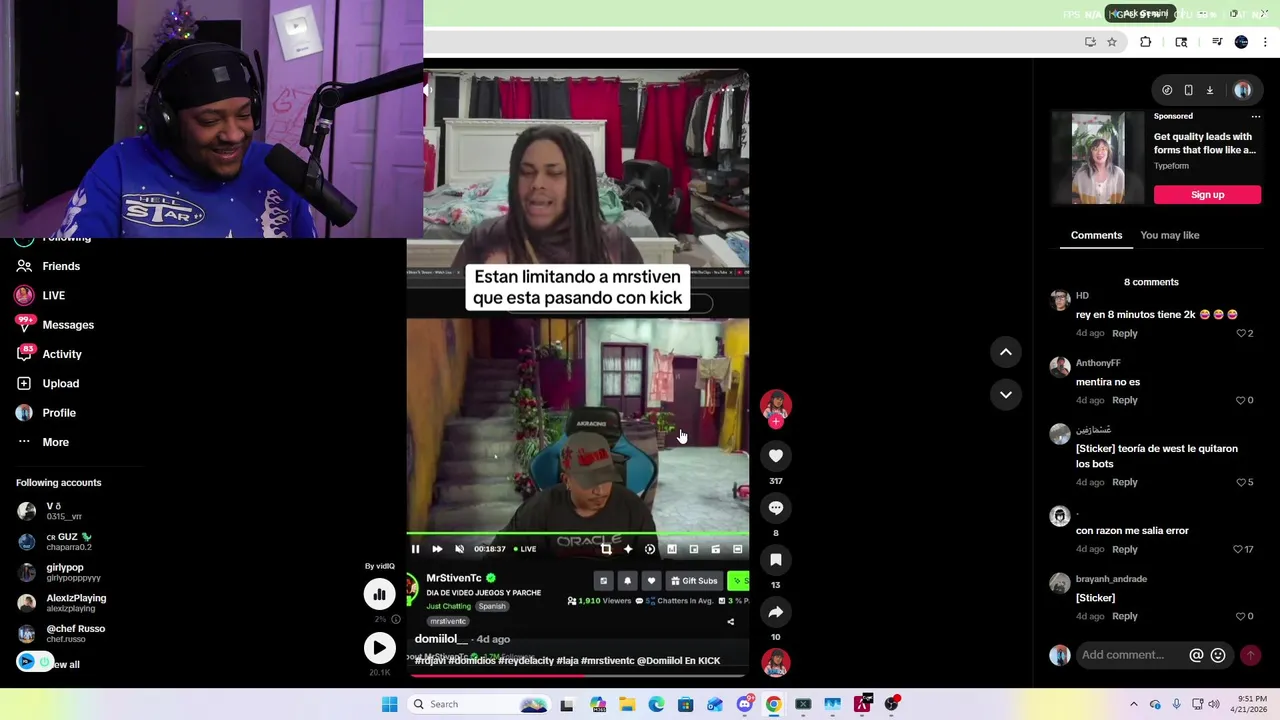Reply to HD's comment
Viewport: 1280px width, 720px height.
pos(1124,333)
